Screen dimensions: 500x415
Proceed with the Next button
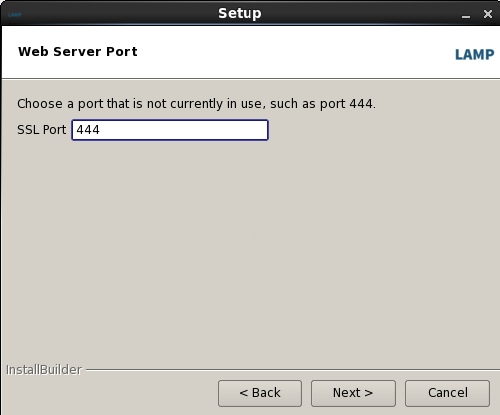click(x=353, y=393)
